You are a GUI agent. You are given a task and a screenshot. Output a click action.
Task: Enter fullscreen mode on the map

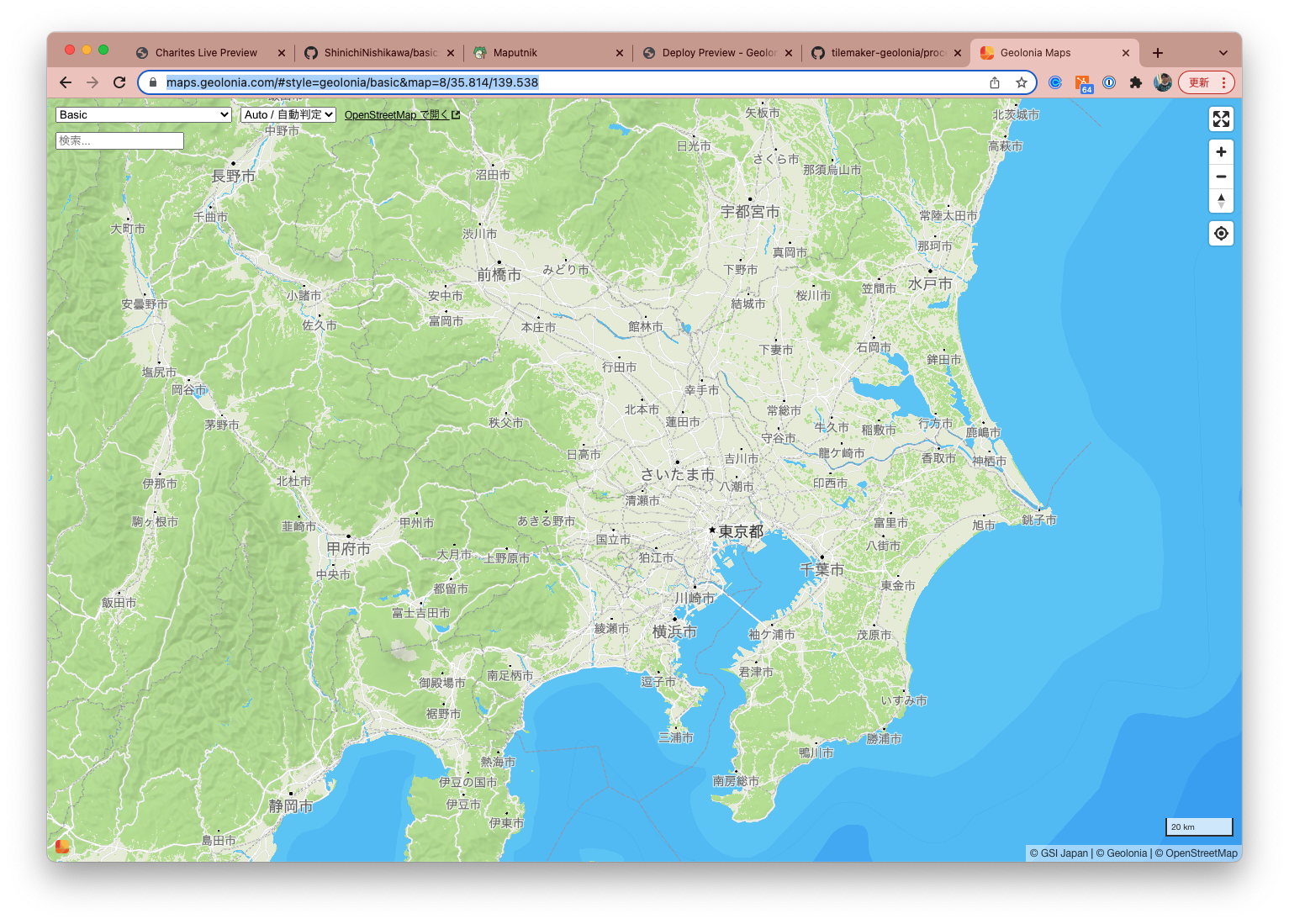1221,119
